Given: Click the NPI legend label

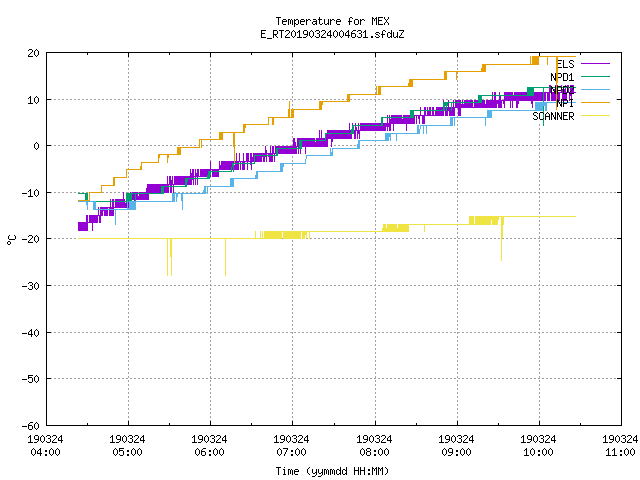Looking at the screenshot, I should pos(565,103).
